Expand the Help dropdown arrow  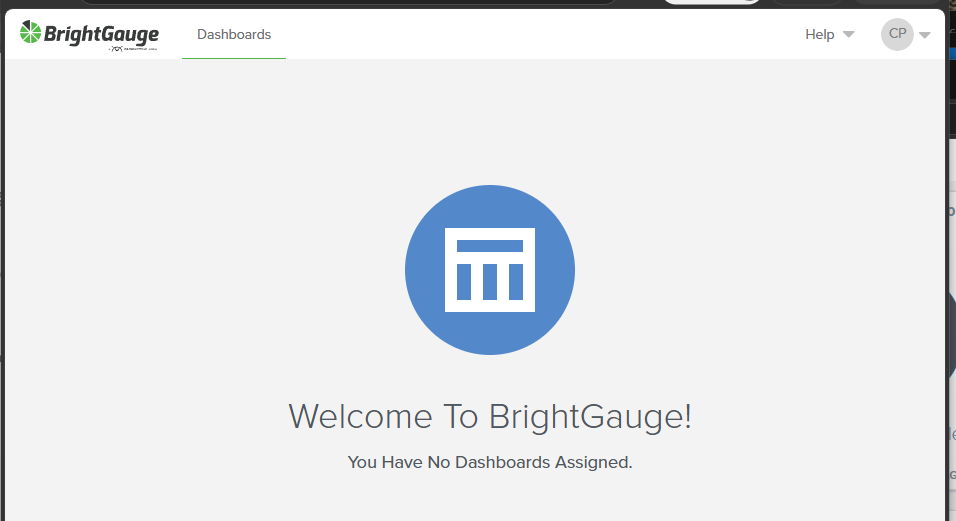849,35
